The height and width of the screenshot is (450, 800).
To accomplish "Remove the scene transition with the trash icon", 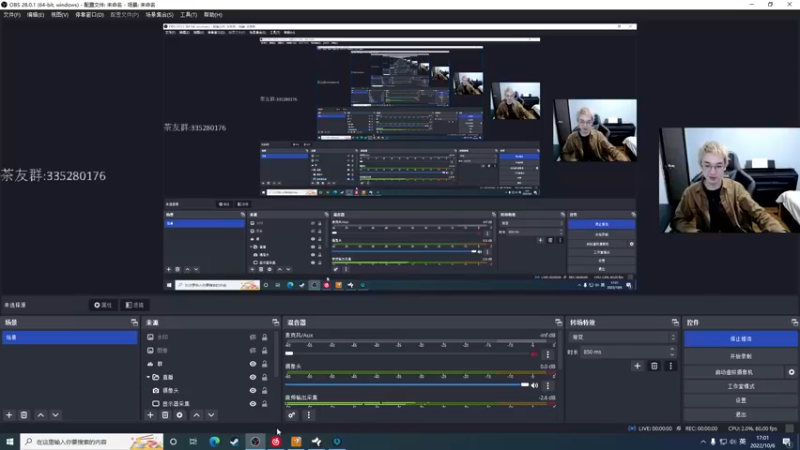I will point(654,366).
